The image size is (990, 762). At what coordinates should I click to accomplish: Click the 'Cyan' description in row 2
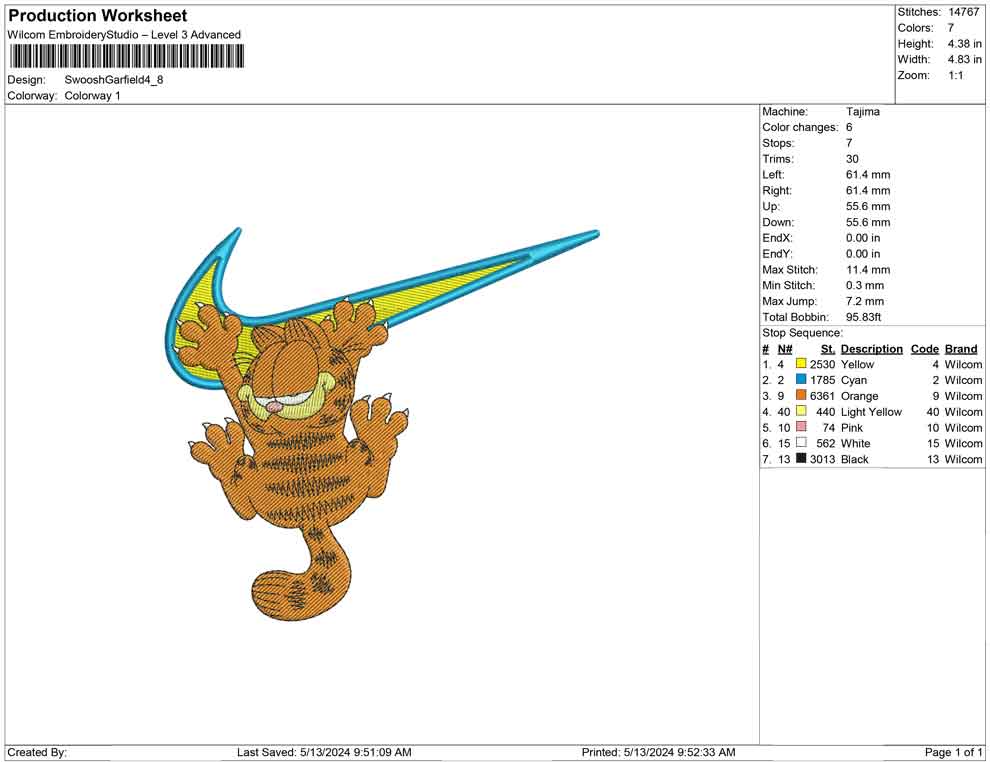[854, 380]
